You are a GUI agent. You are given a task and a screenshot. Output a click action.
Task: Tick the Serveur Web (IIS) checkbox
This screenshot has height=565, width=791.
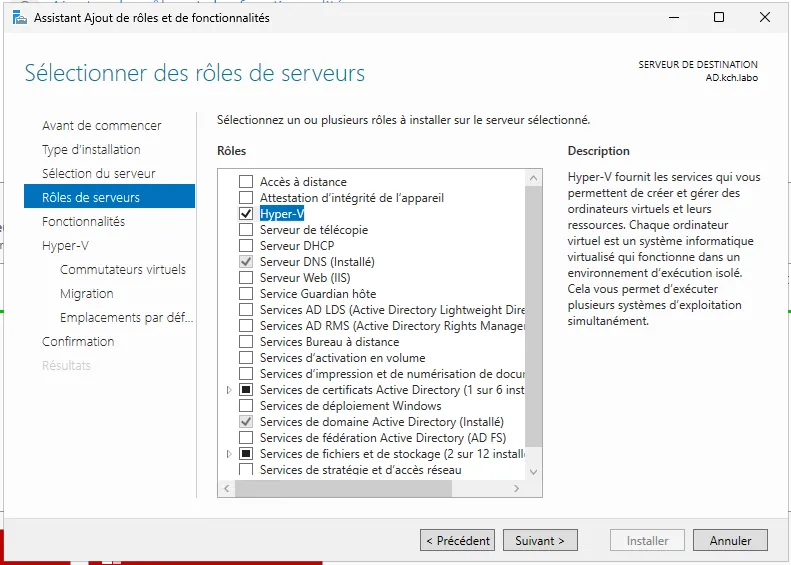coord(246,278)
